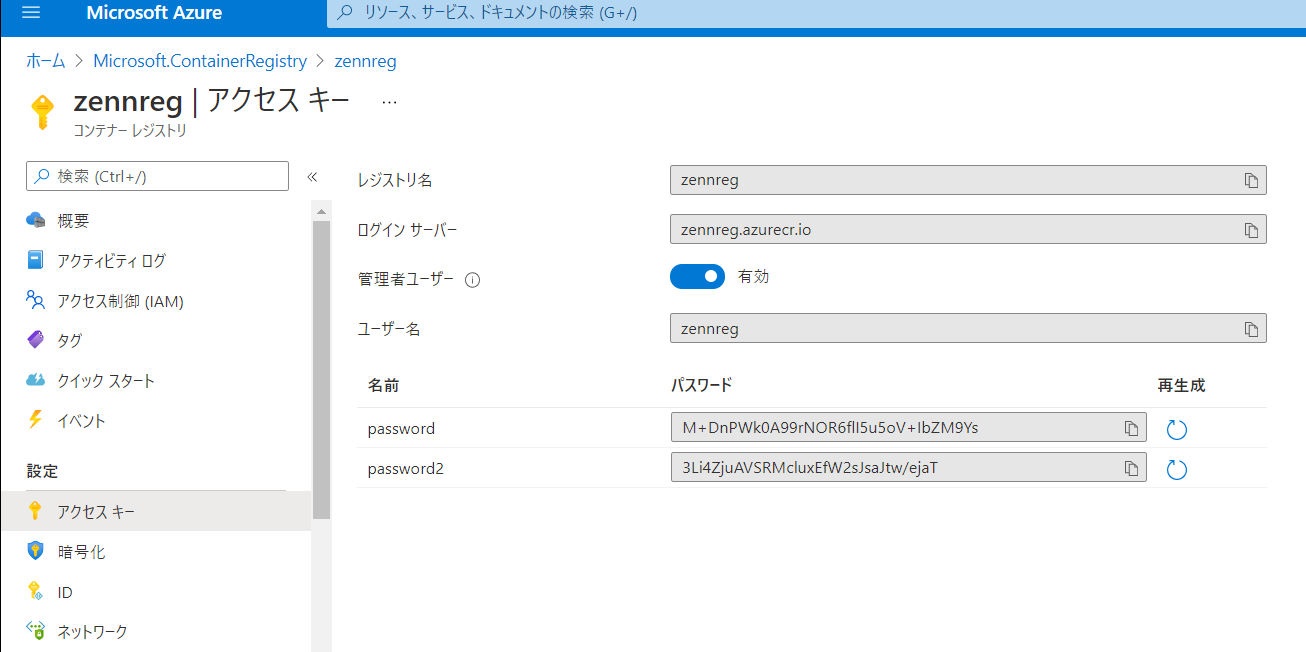The height and width of the screenshot is (652, 1306).
Task: Click the sidebar vertical scrollbar thumb
Action: [x=321, y=370]
